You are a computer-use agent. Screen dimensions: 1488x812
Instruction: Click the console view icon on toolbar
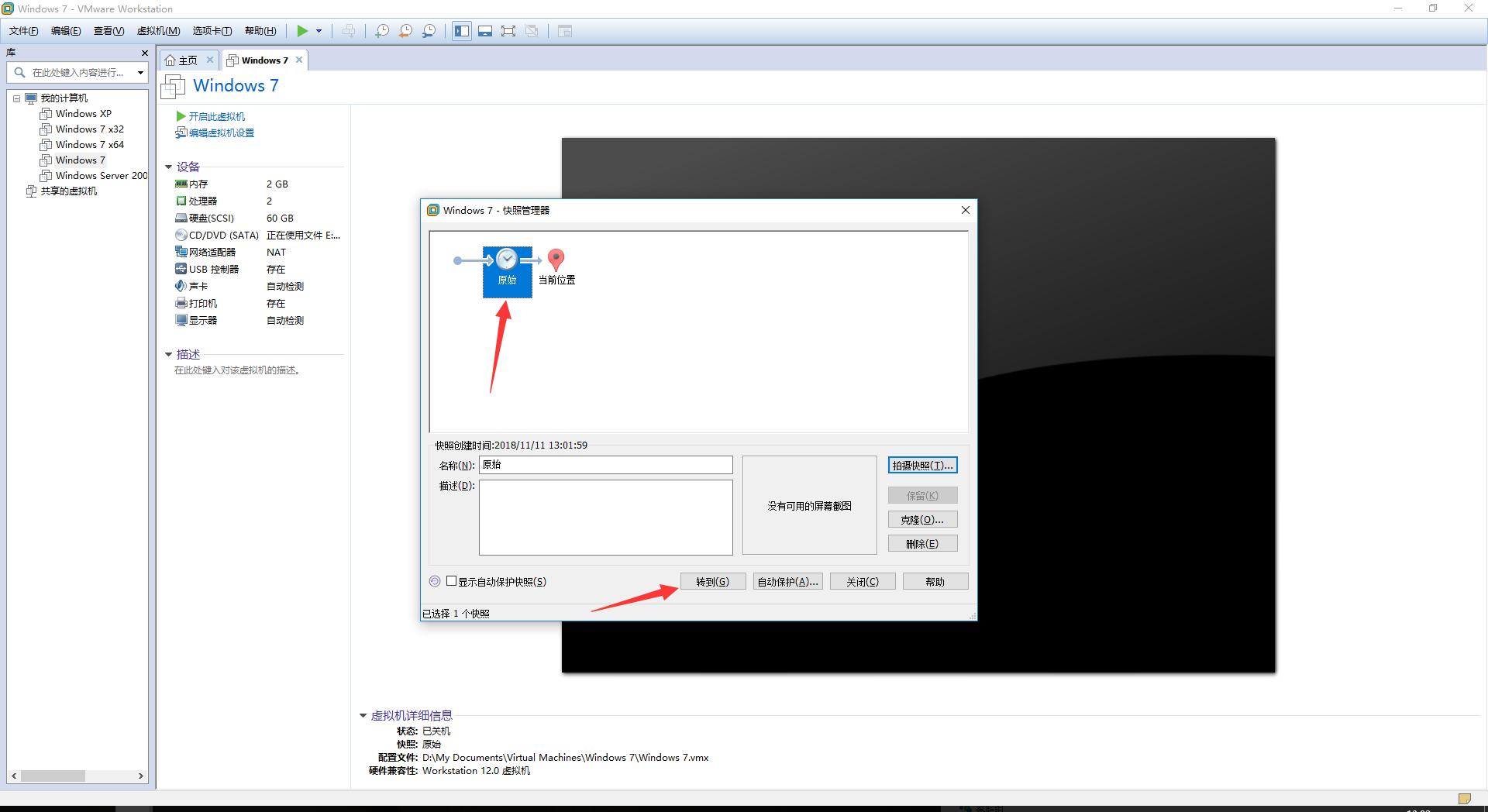tap(565, 31)
